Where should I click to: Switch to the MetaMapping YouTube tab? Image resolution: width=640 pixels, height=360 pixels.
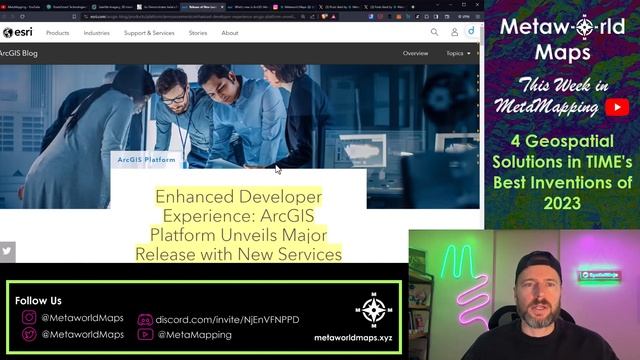(x=21, y=7)
